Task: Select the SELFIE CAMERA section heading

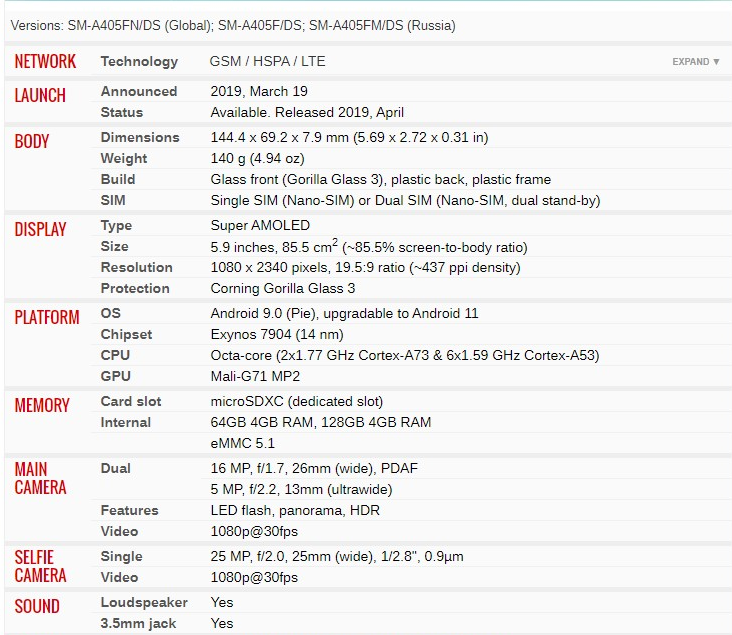Action: tap(41, 566)
